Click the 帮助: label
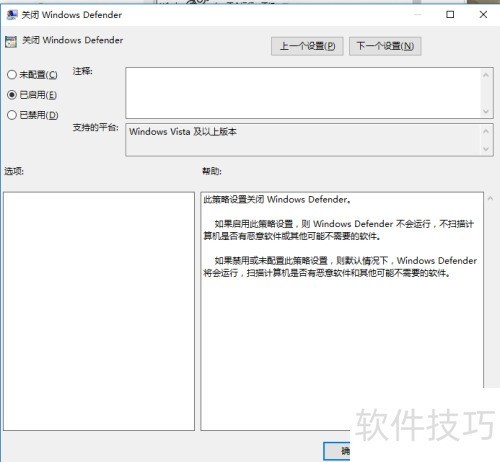 click(x=212, y=171)
